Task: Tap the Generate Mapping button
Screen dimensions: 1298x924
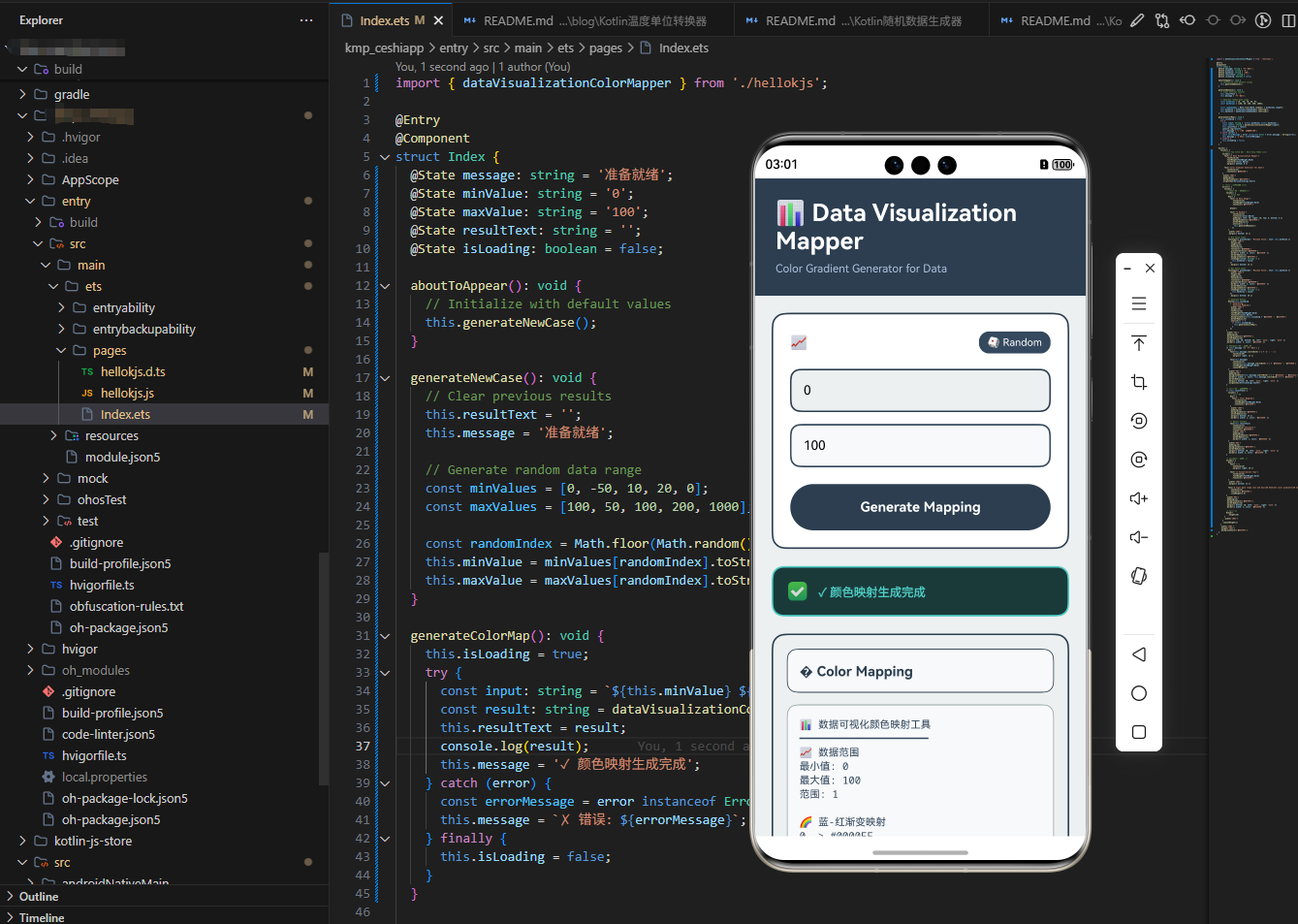Action: [920, 507]
